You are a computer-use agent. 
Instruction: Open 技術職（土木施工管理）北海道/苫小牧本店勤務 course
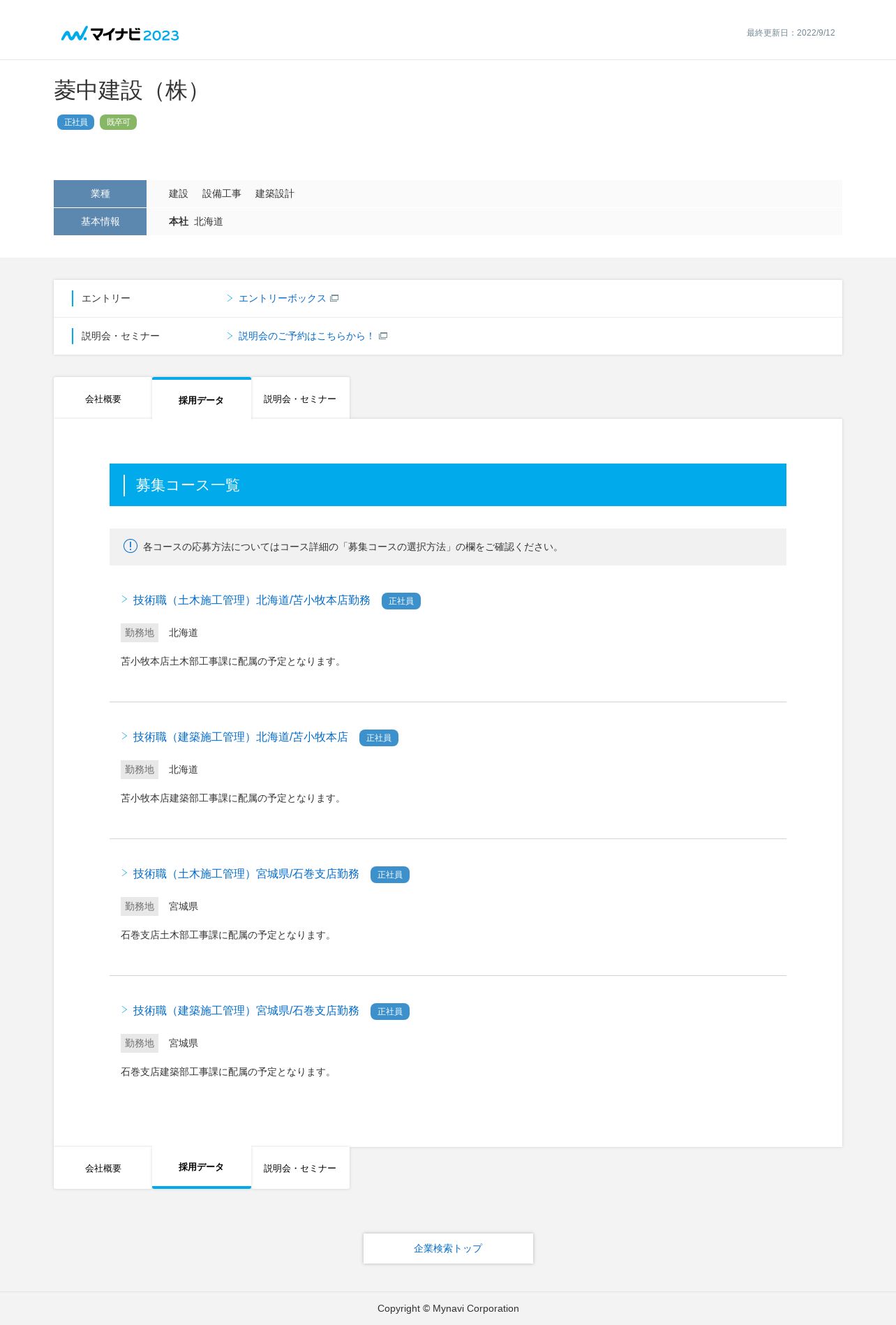(x=252, y=600)
